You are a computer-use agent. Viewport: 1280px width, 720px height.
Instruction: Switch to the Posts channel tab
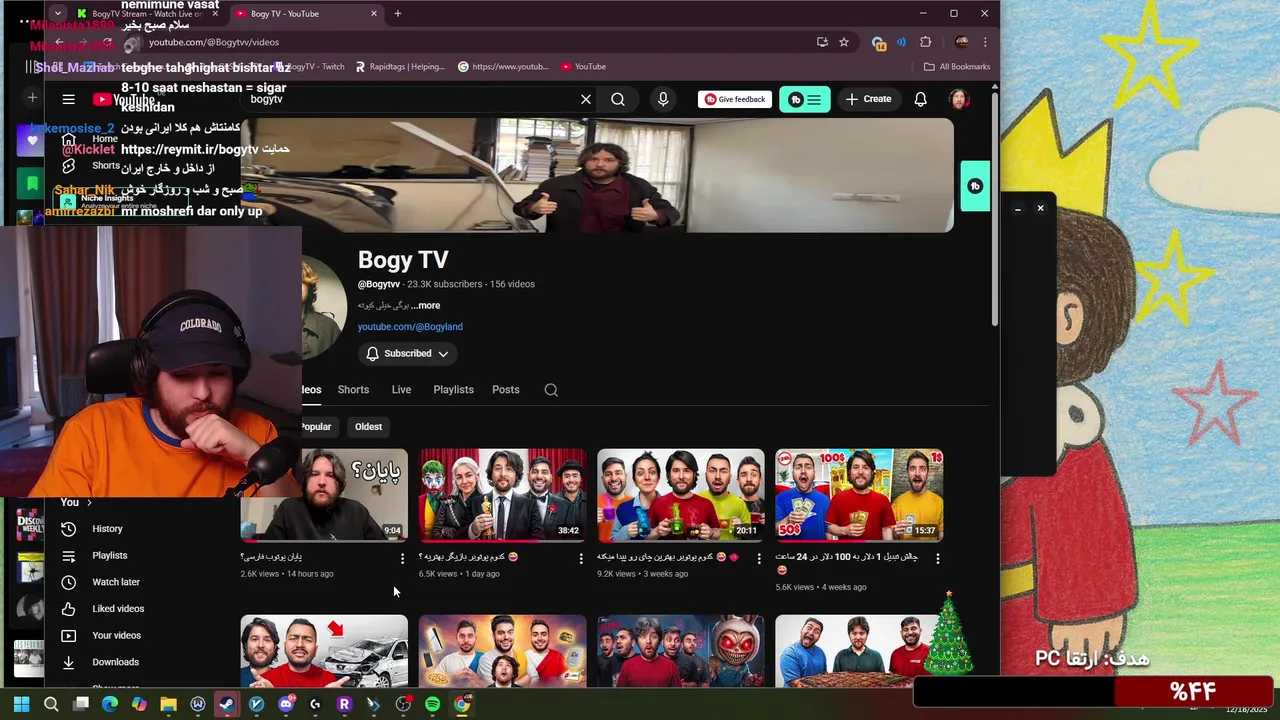pyautogui.click(x=505, y=390)
